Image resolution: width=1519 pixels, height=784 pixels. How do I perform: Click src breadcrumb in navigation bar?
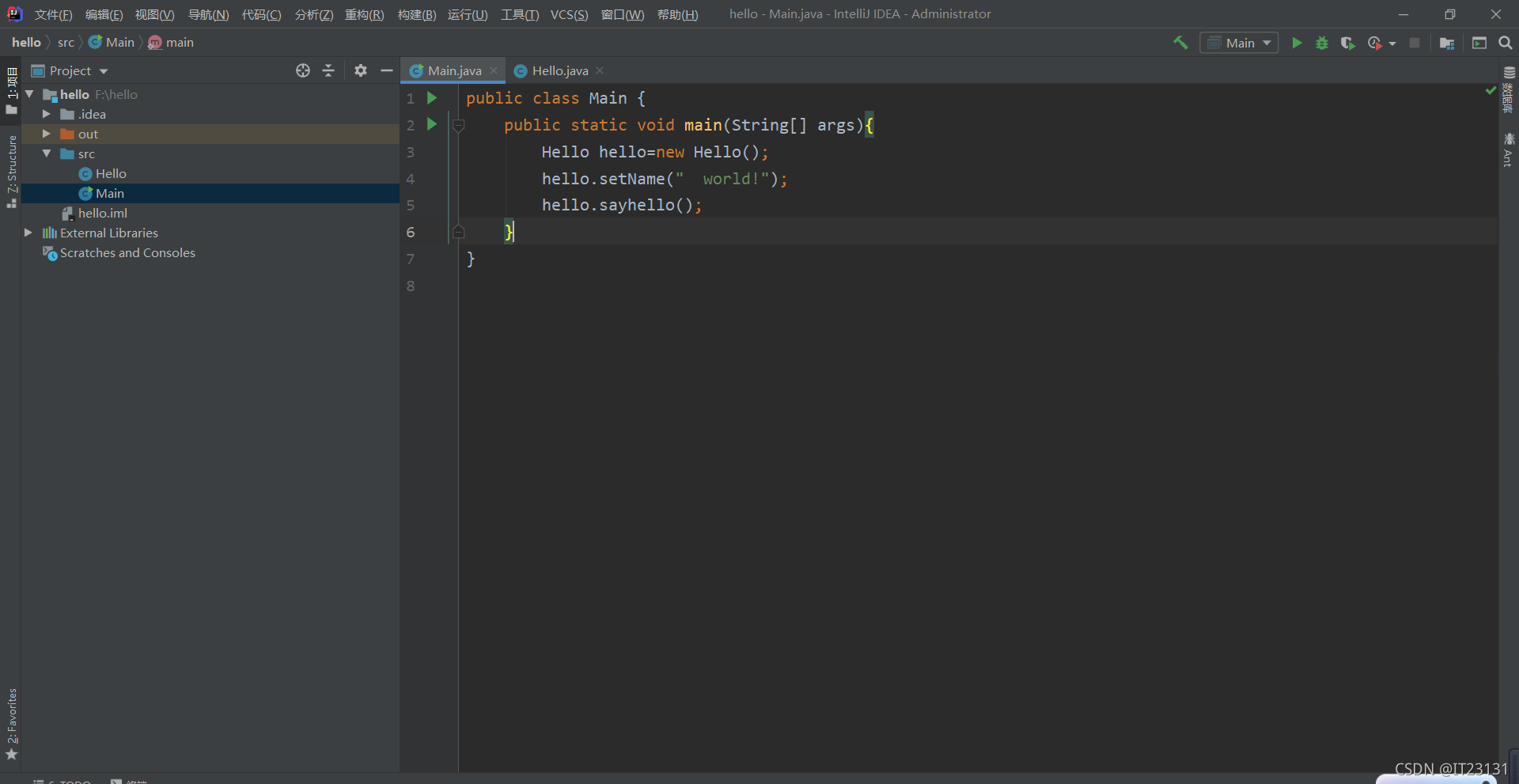66,42
